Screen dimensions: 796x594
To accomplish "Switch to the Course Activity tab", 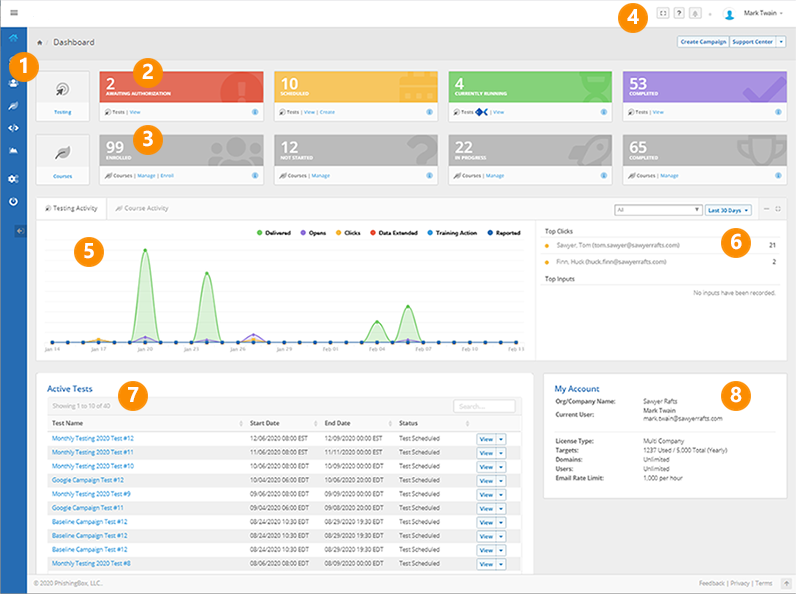I will [x=142, y=209].
